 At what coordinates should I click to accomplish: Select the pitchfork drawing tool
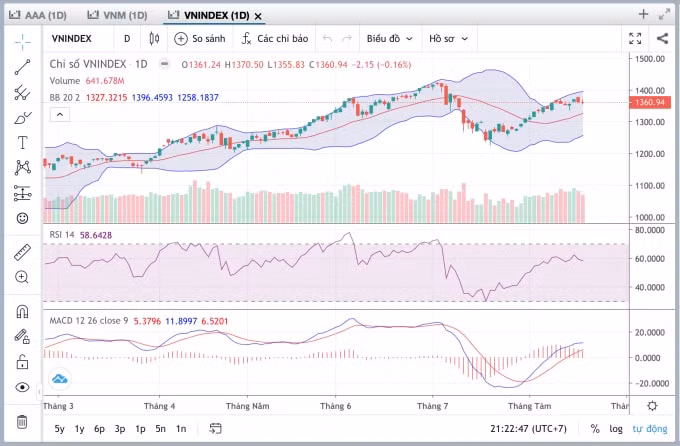coord(23,92)
